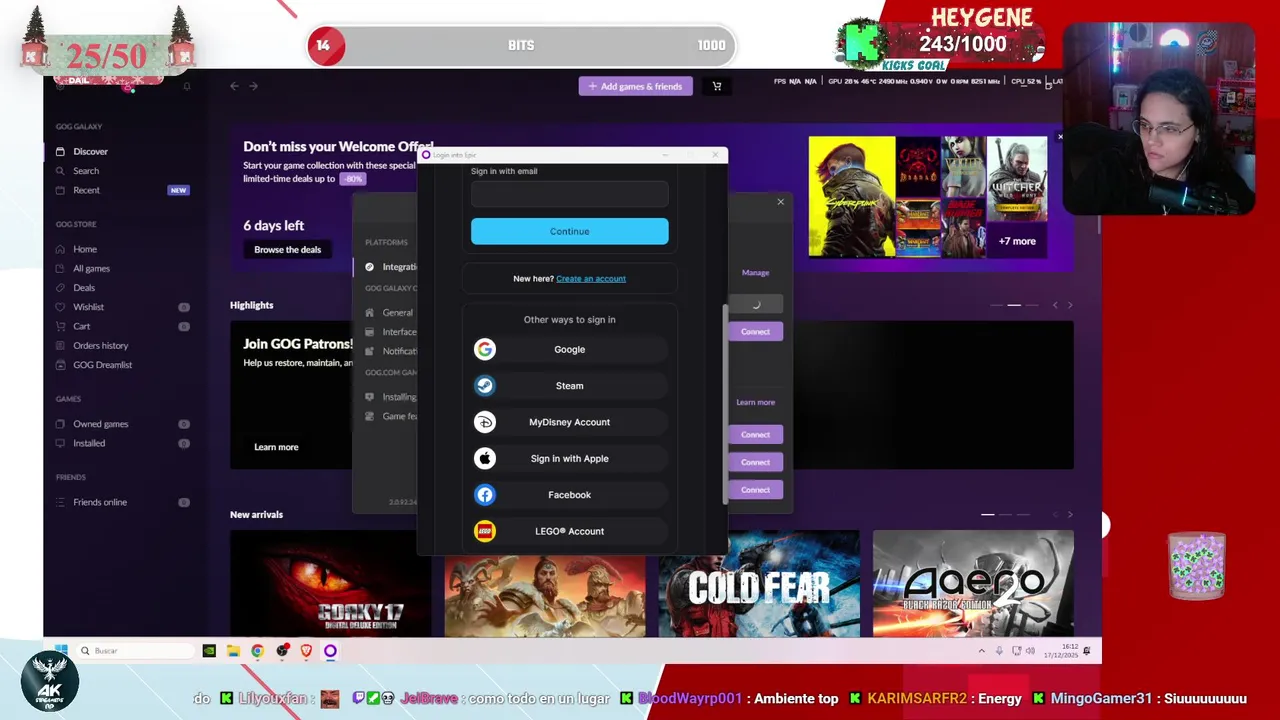1280x720 pixels.
Task: Sign in with Google in Epic login
Action: coord(569,349)
